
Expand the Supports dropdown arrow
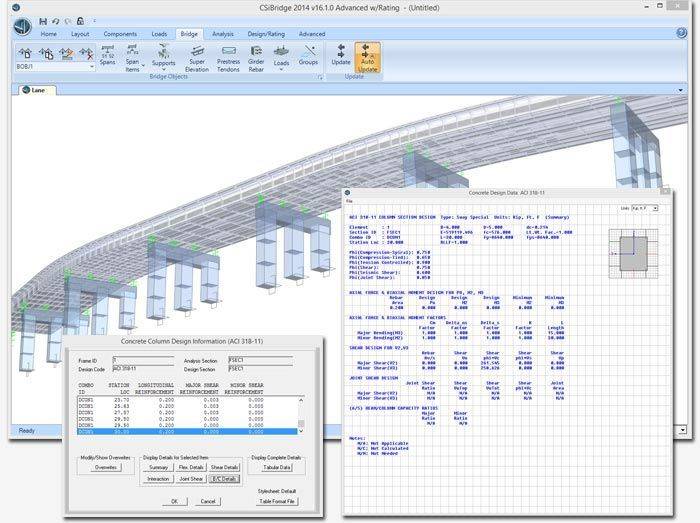(x=163, y=70)
